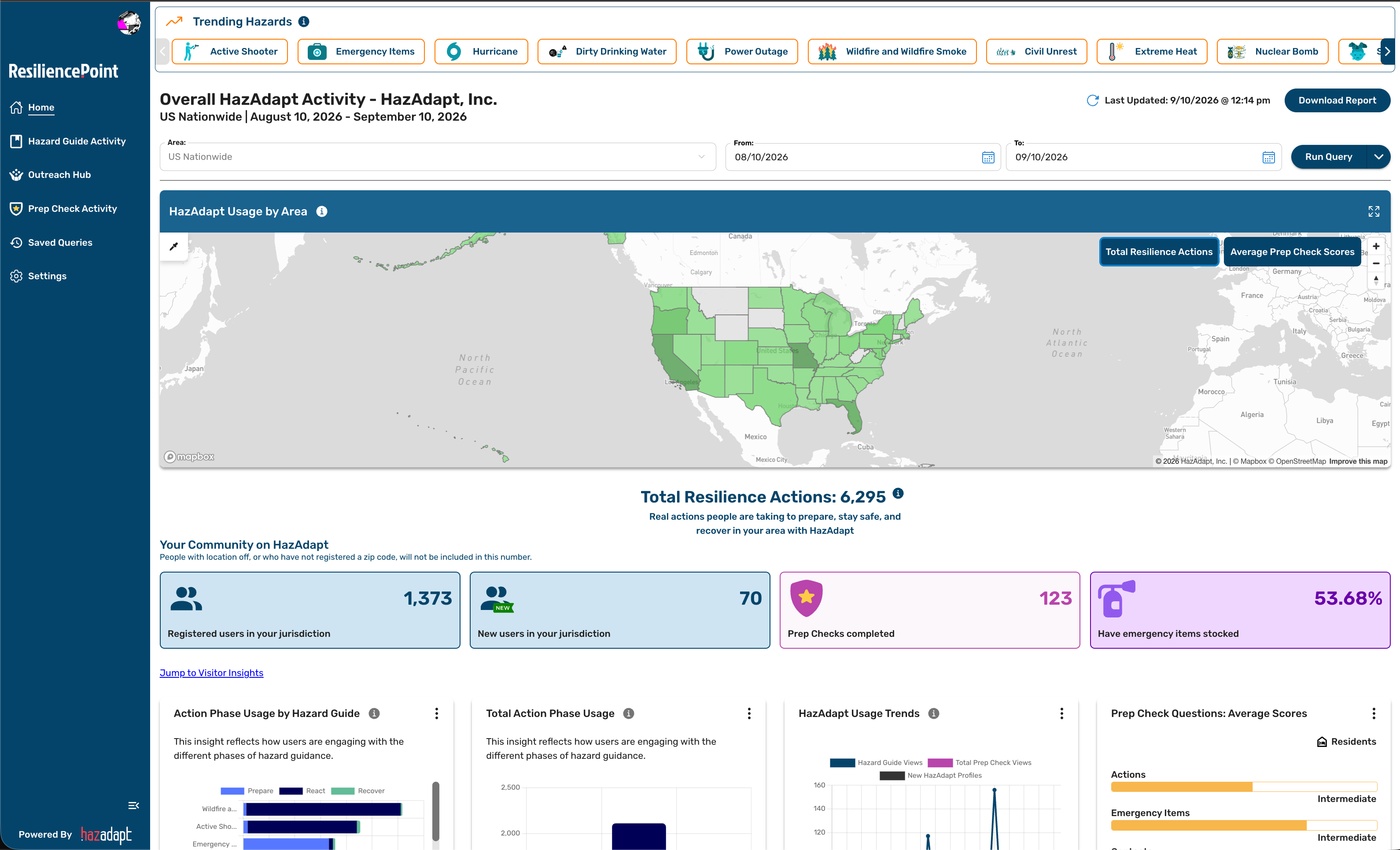Zoom in on the map
The image size is (1400, 850).
point(1376,246)
